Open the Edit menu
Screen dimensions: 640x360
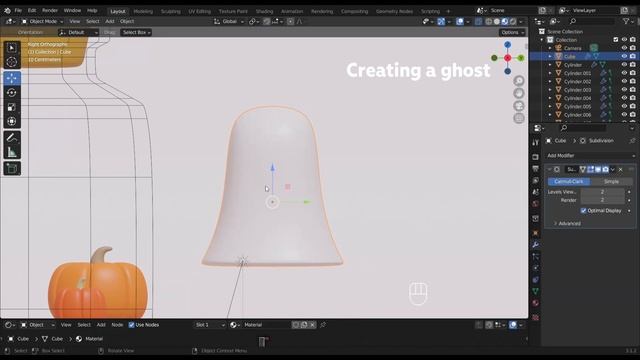click(32, 11)
